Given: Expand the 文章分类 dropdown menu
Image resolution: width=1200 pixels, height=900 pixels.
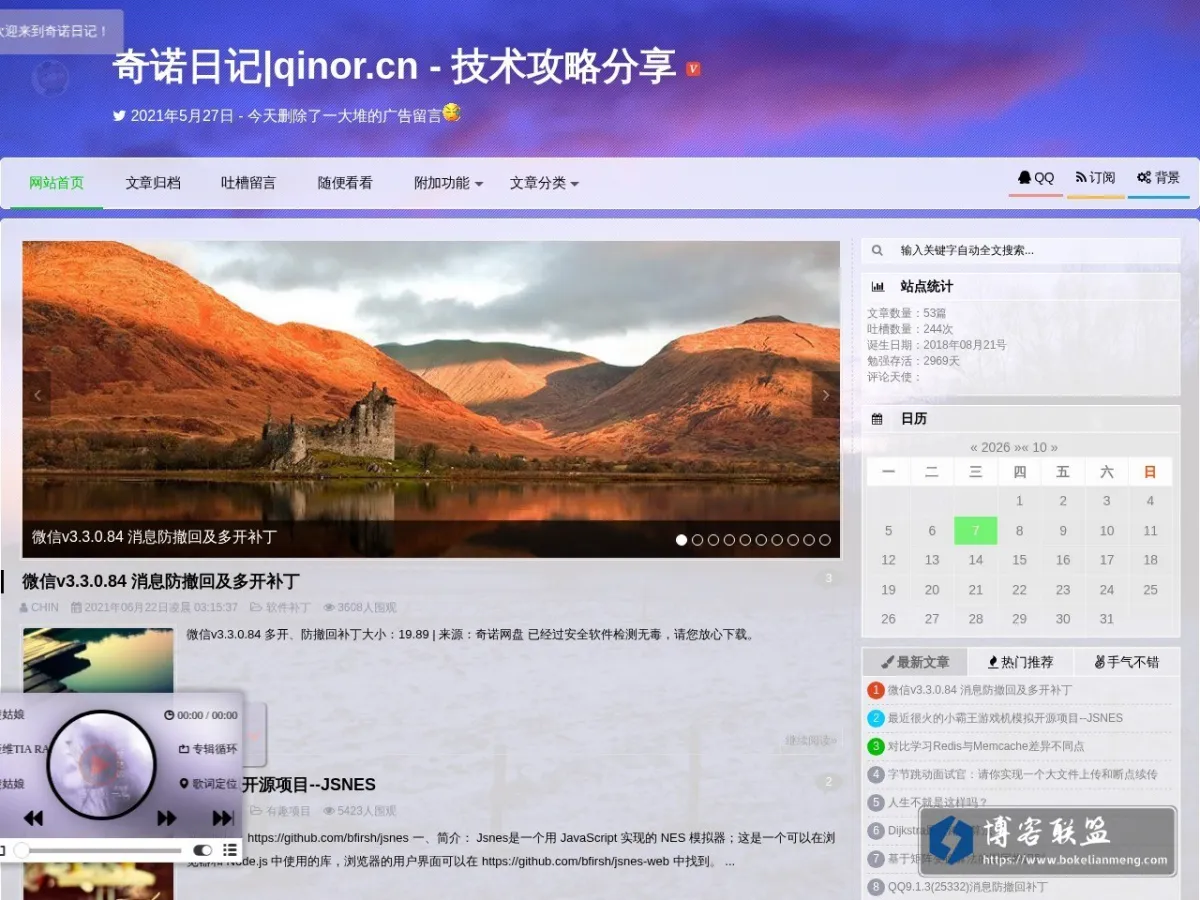Looking at the screenshot, I should [544, 183].
